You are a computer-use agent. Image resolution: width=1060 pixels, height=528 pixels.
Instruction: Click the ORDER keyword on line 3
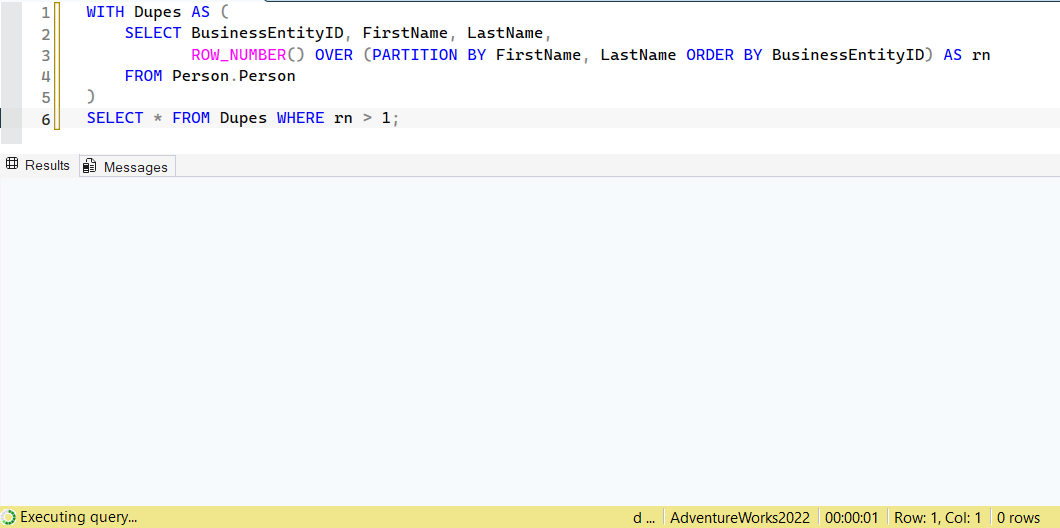point(710,55)
